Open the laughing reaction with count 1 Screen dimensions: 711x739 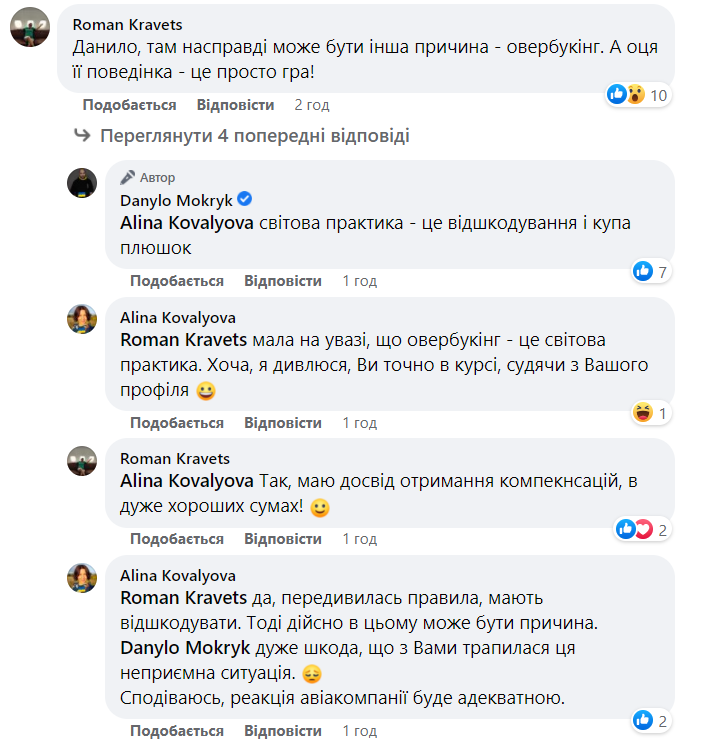click(650, 413)
